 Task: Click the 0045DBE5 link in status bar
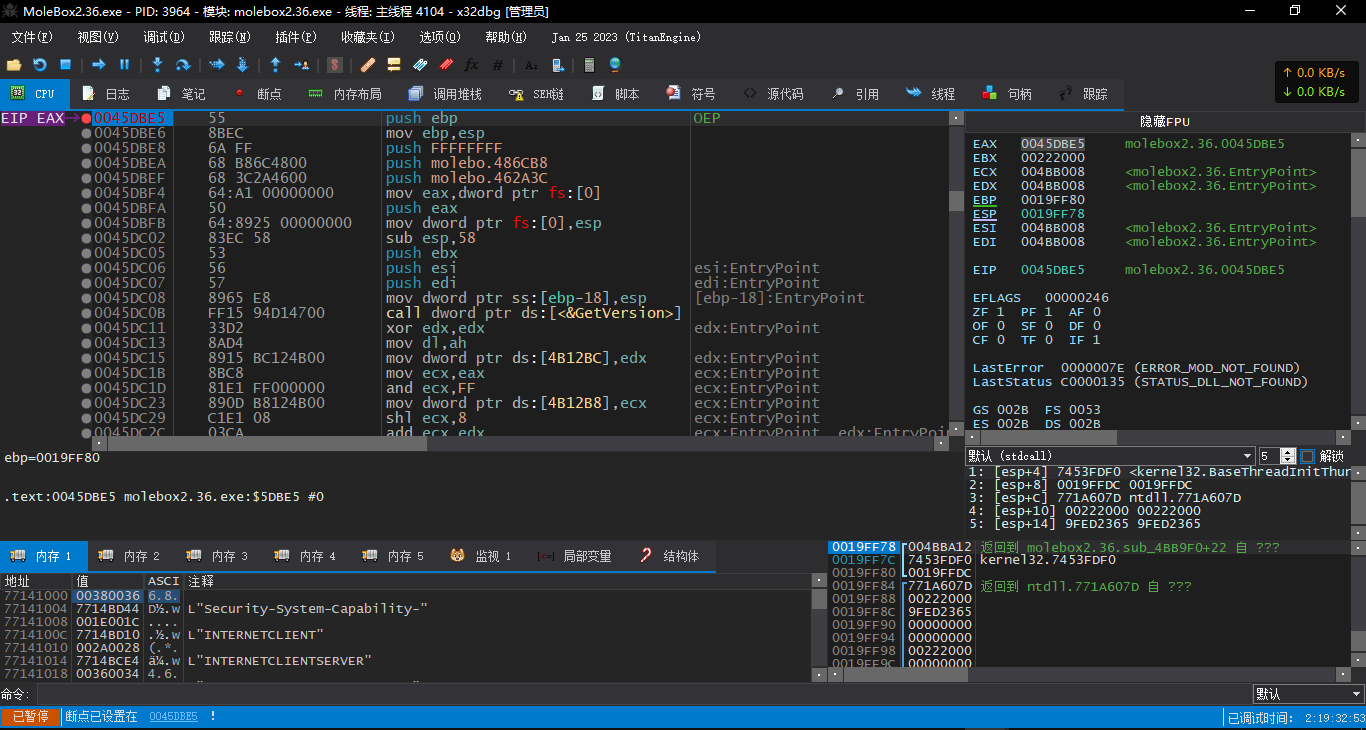(173, 717)
